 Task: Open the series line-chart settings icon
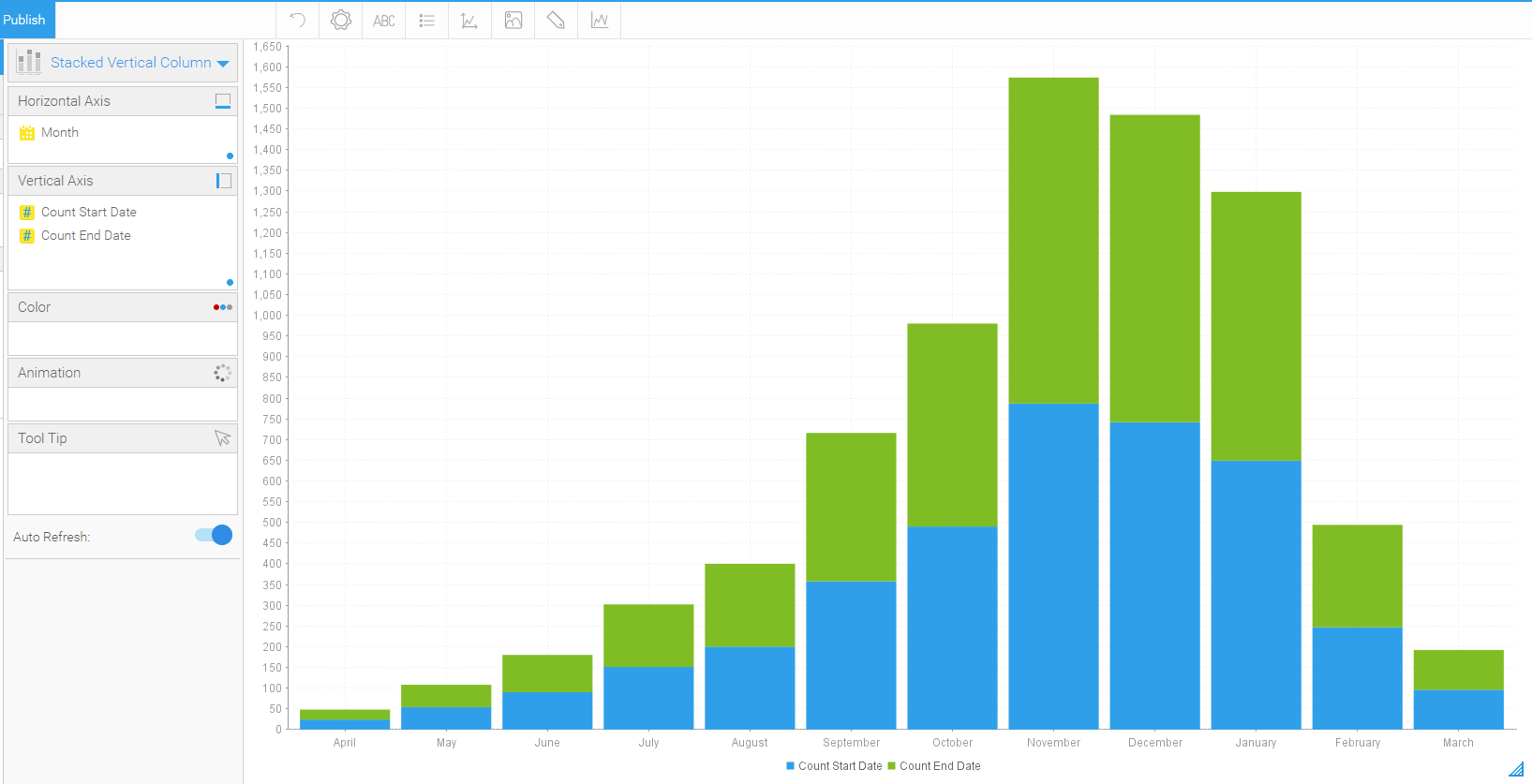click(x=600, y=21)
